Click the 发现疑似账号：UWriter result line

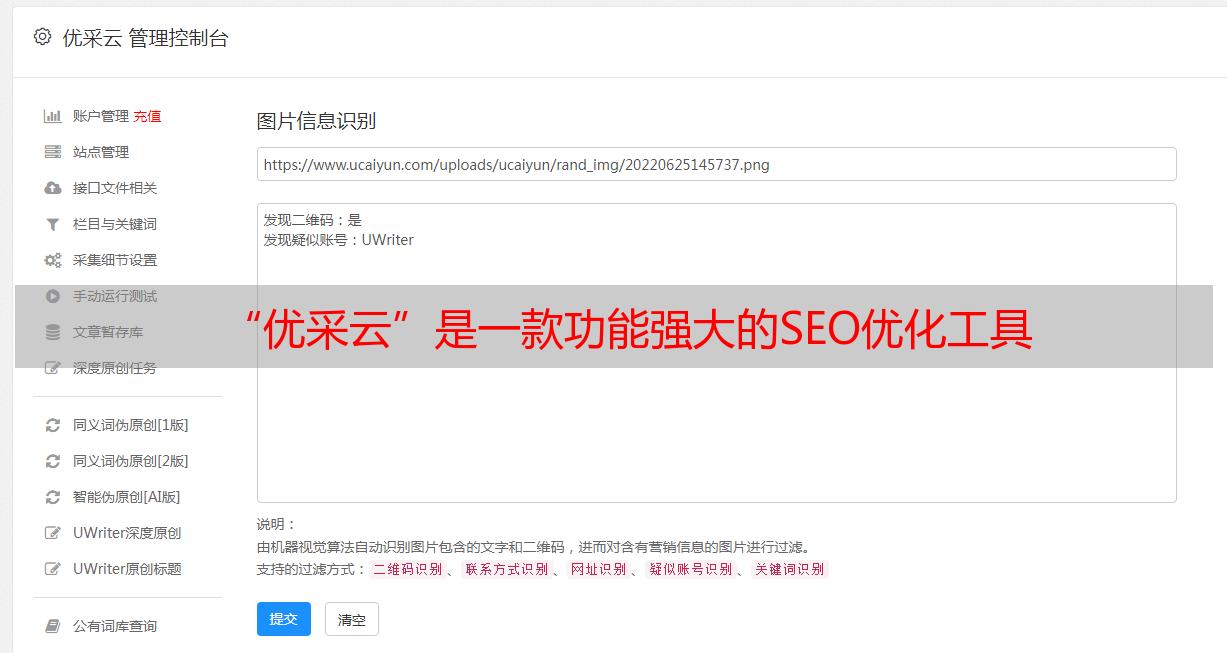tap(338, 240)
